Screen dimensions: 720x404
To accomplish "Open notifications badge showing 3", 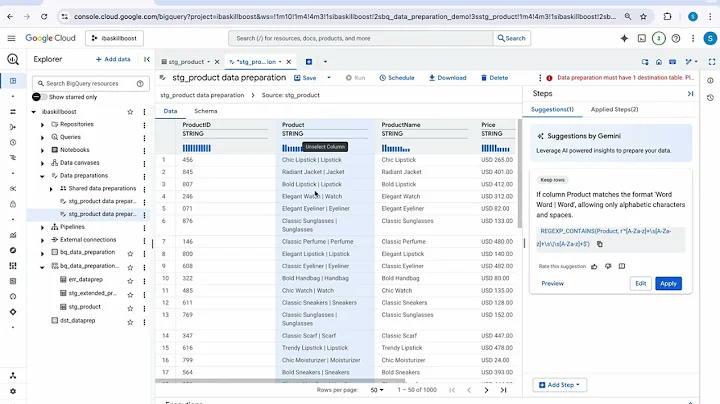I will pyautogui.click(x=658, y=39).
